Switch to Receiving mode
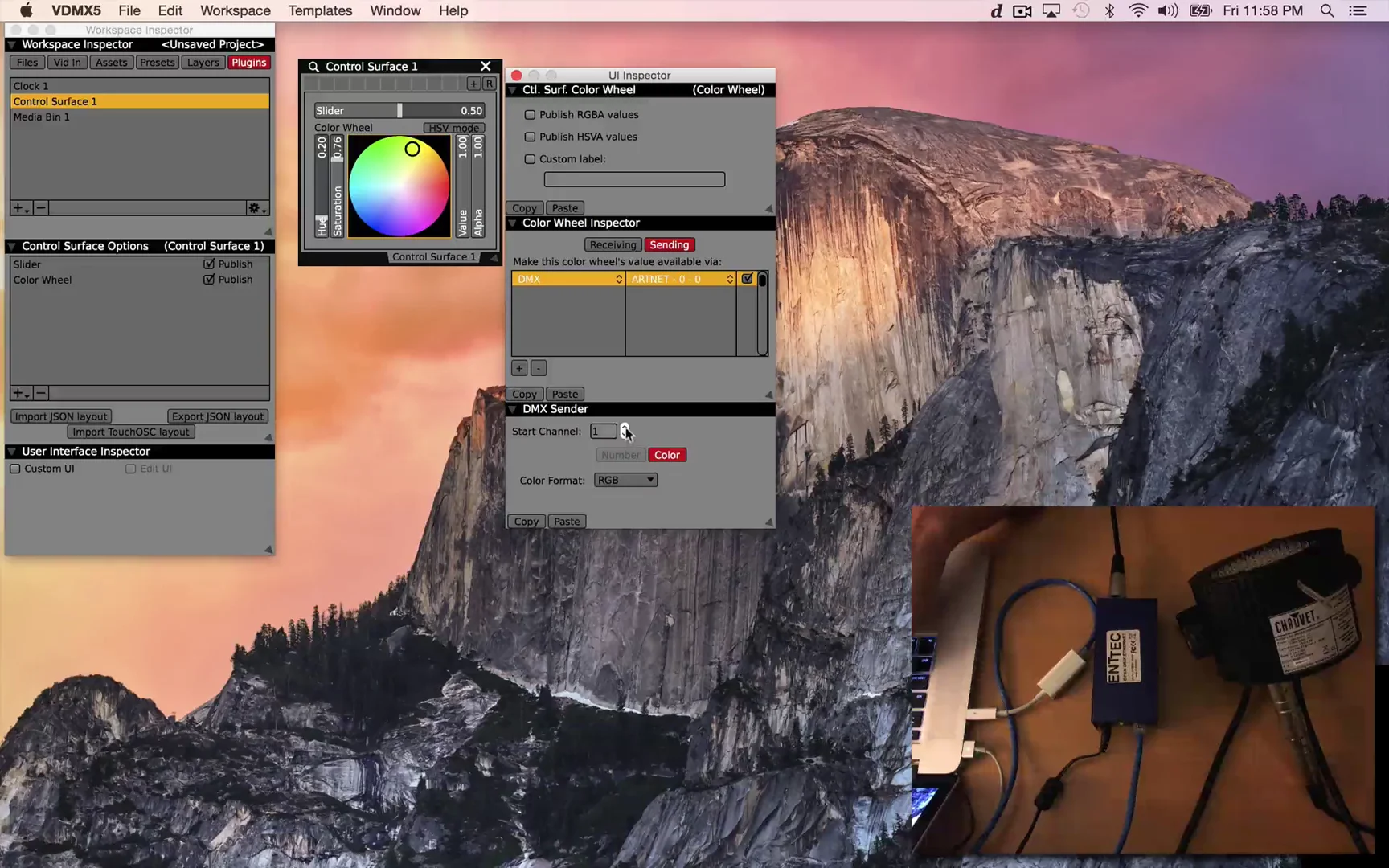This screenshot has height=868, width=1389. [613, 245]
